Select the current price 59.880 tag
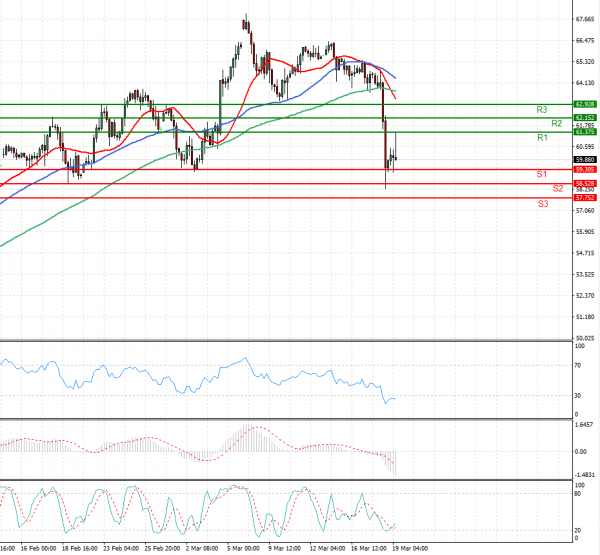600x555 pixels. 585,160
